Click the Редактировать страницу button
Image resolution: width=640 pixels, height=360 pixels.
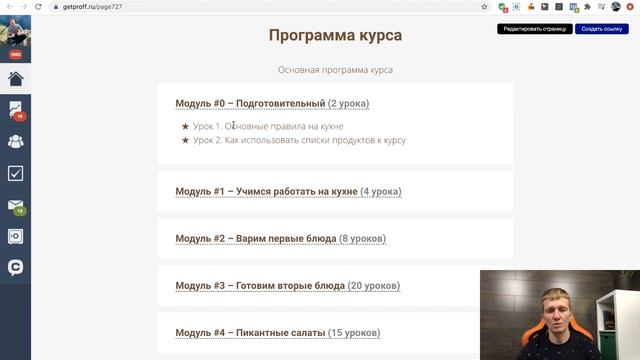pyautogui.click(x=535, y=29)
